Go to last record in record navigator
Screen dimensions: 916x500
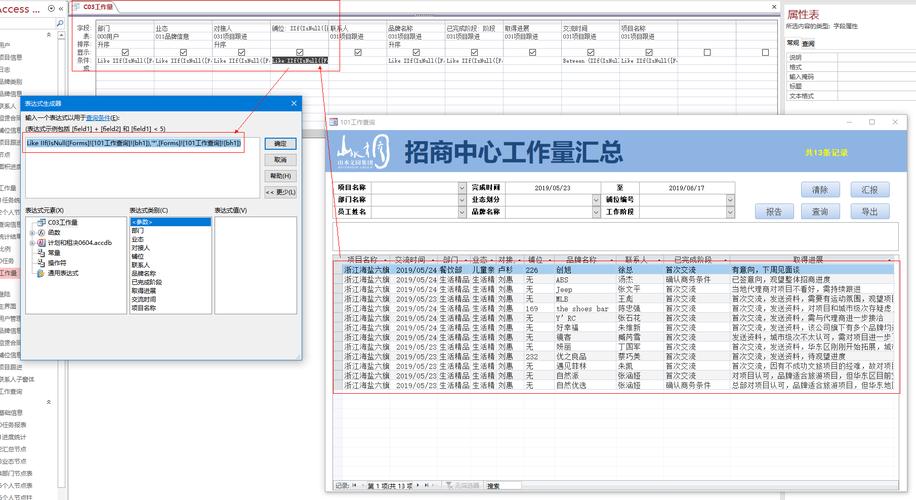(x=426, y=485)
